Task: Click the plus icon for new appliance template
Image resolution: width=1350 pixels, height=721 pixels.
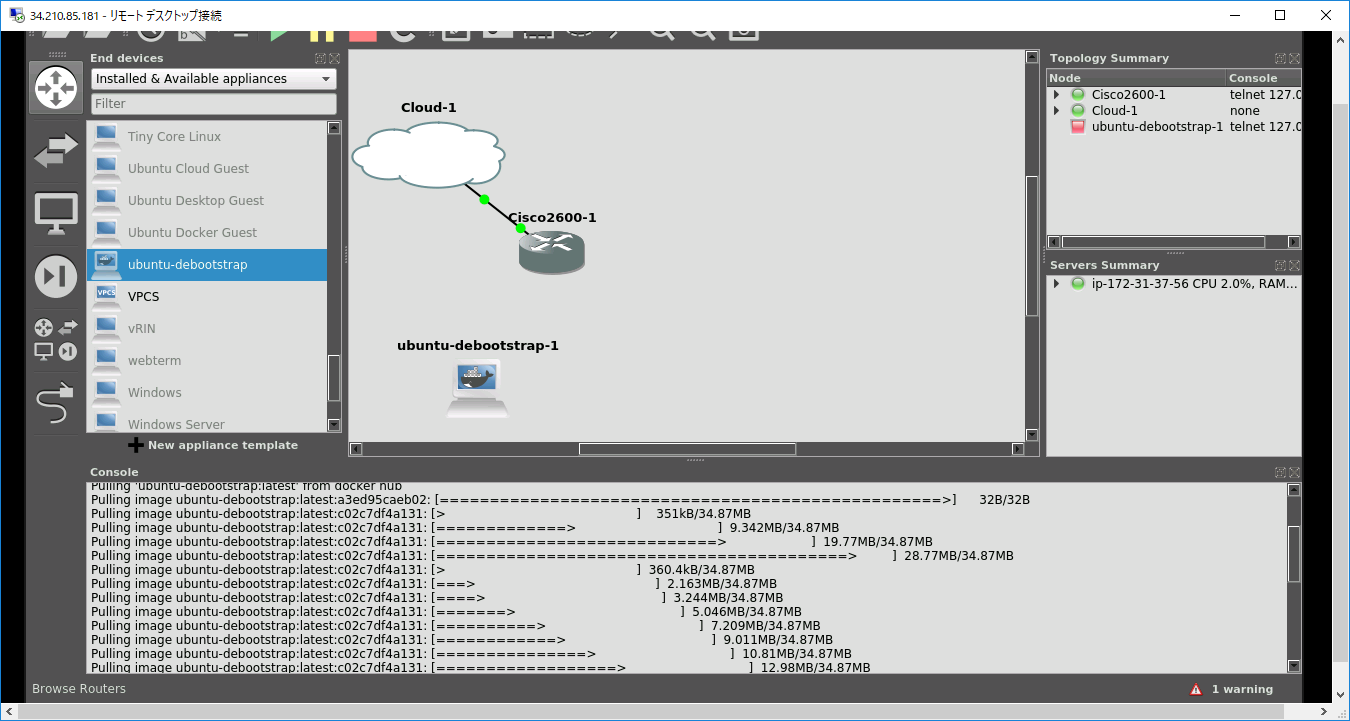Action: tap(136, 445)
